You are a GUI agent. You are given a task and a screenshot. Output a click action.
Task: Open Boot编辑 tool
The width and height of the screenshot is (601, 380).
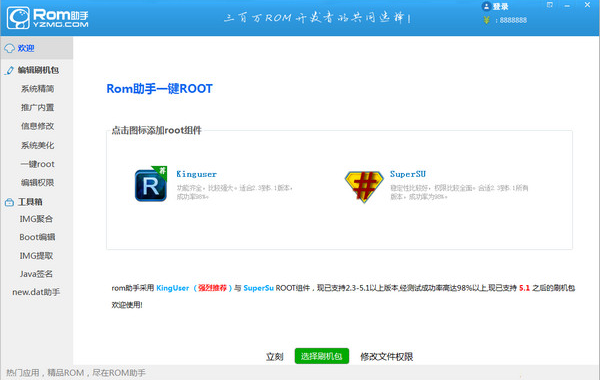(x=37, y=237)
